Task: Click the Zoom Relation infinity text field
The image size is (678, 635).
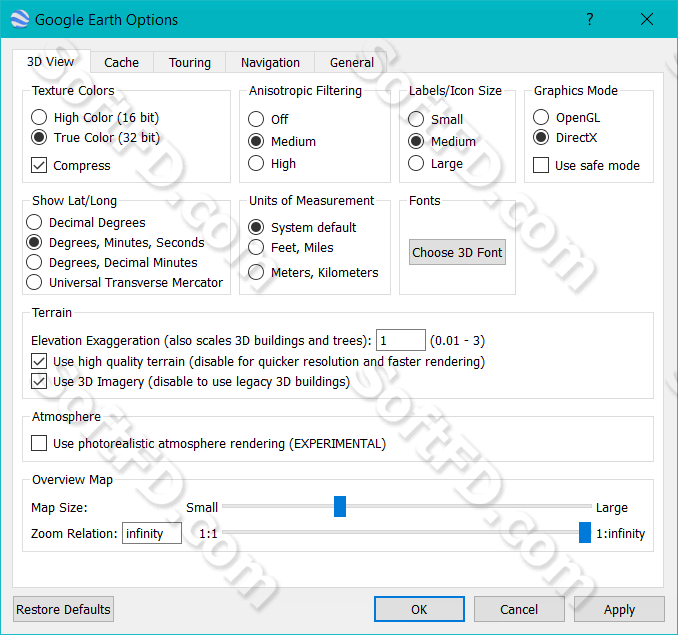Action: [152, 533]
